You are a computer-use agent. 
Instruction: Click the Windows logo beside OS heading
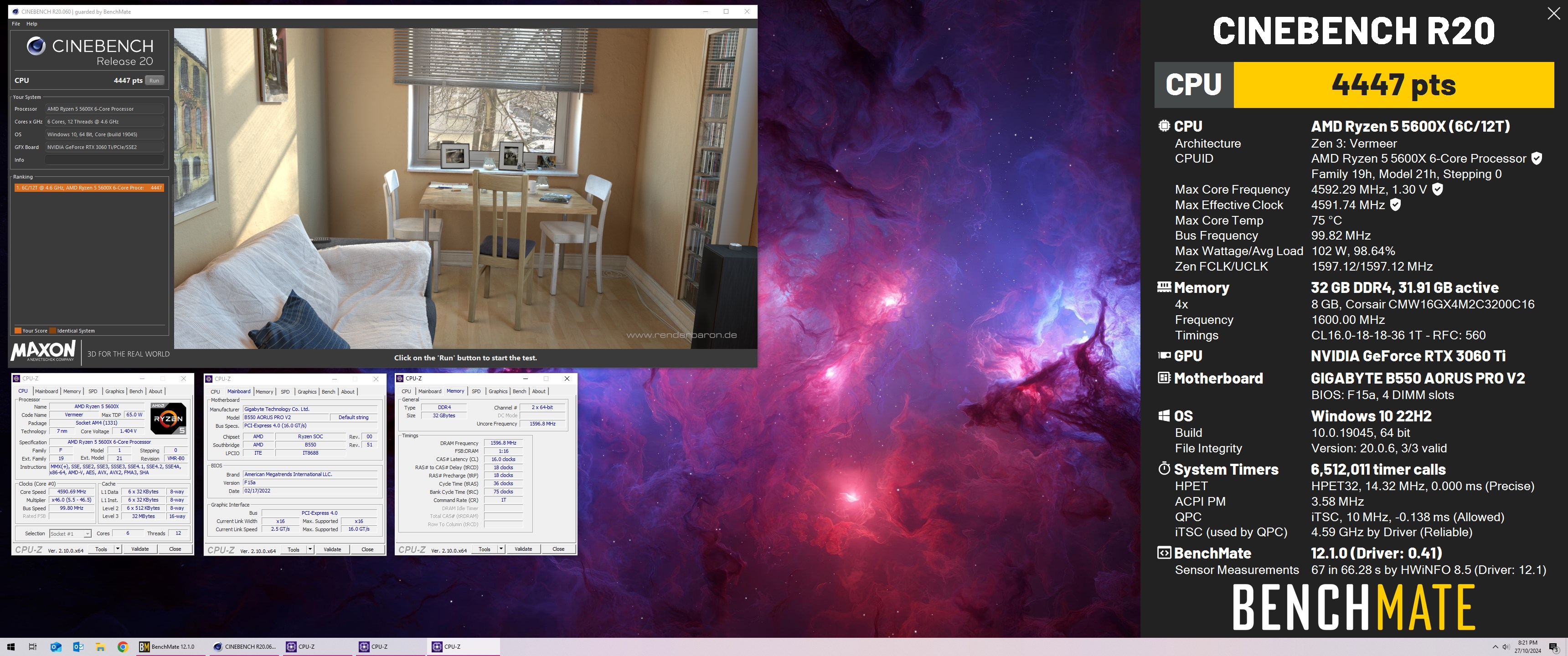[1164, 415]
